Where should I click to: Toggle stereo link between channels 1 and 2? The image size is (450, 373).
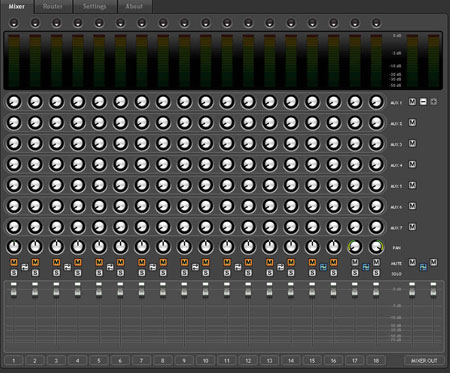[25, 267]
